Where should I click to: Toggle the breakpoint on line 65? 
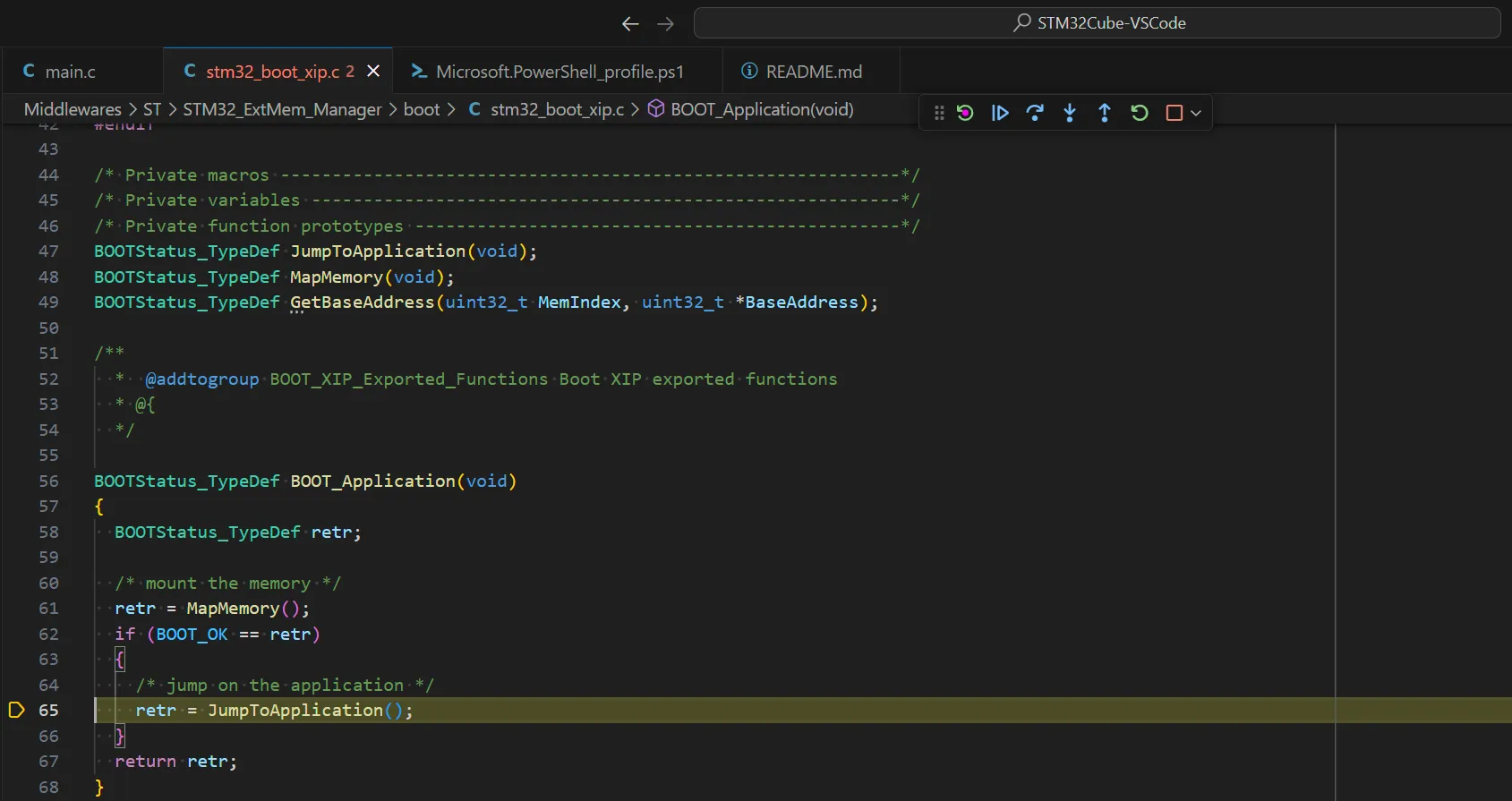[x=16, y=711]
